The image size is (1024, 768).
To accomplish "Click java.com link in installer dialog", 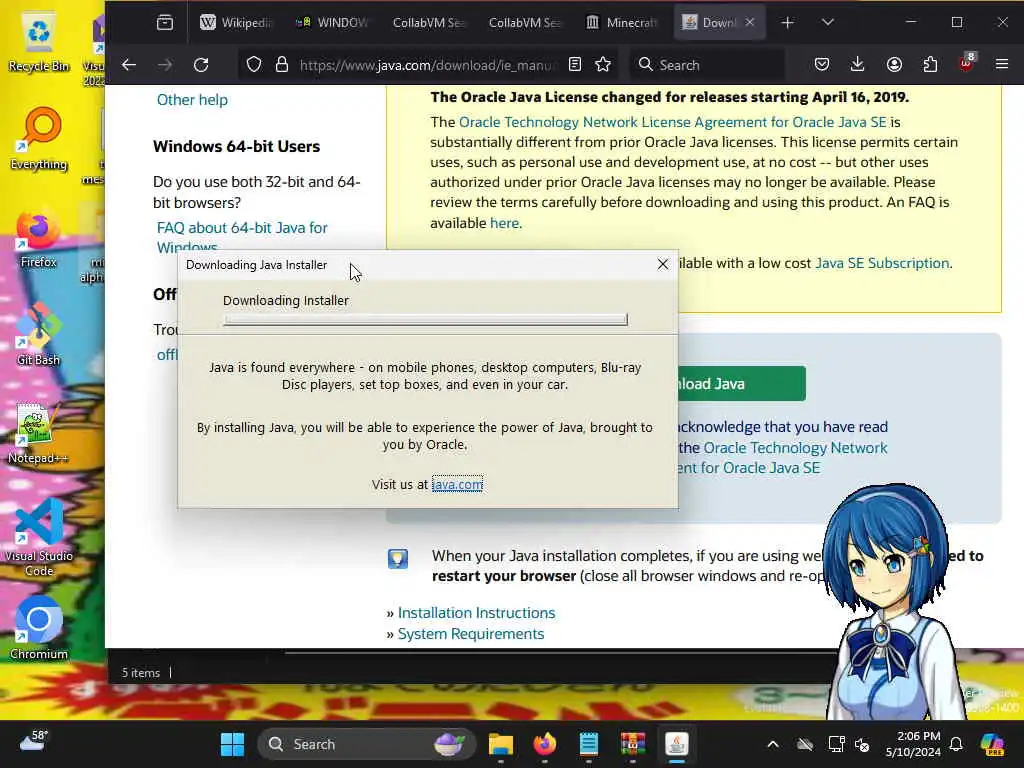I will pos(457,485).
